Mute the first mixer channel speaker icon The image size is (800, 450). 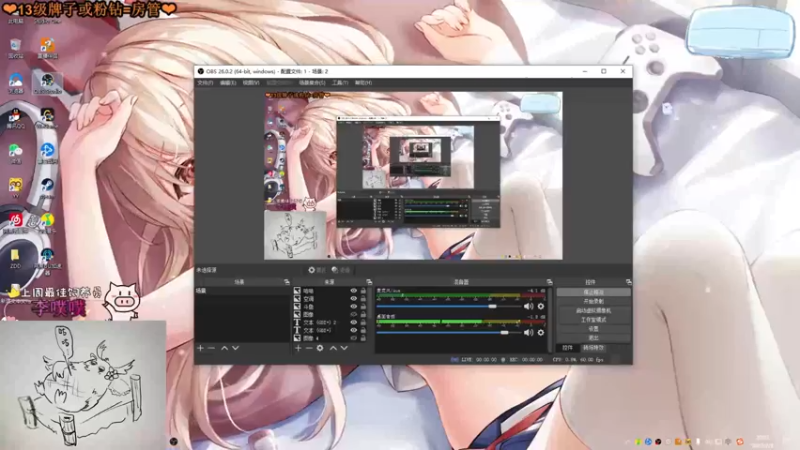tap(529, 306)
